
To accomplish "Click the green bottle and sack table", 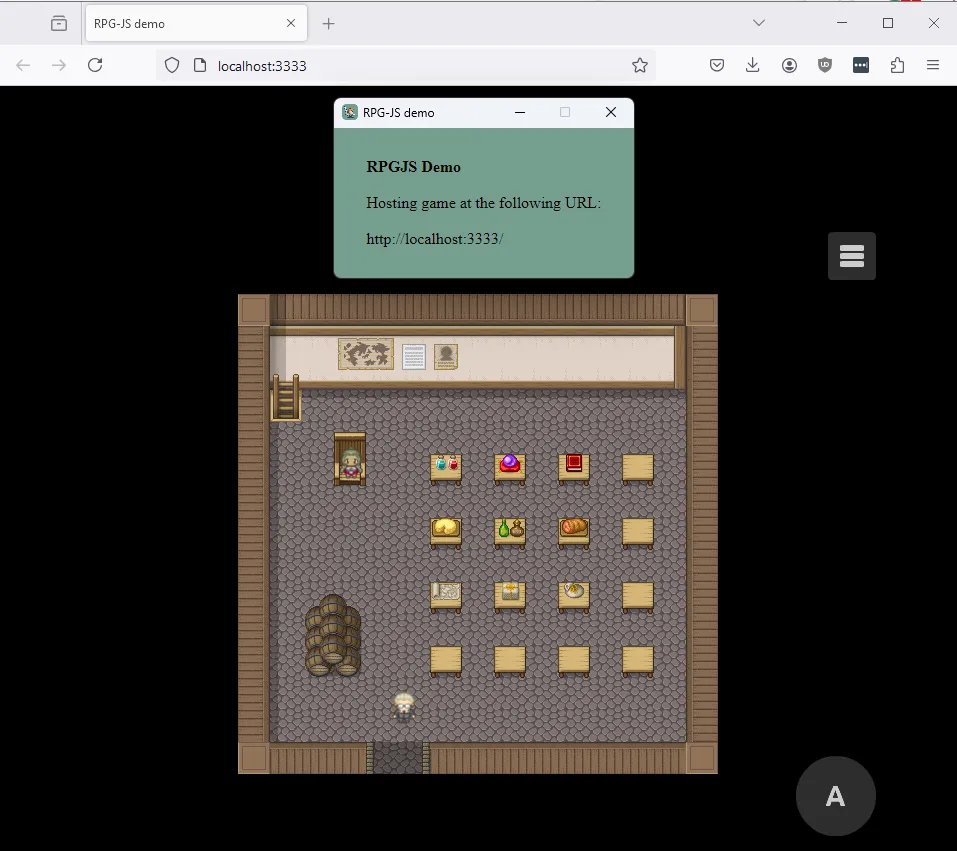I will point(510,533).
